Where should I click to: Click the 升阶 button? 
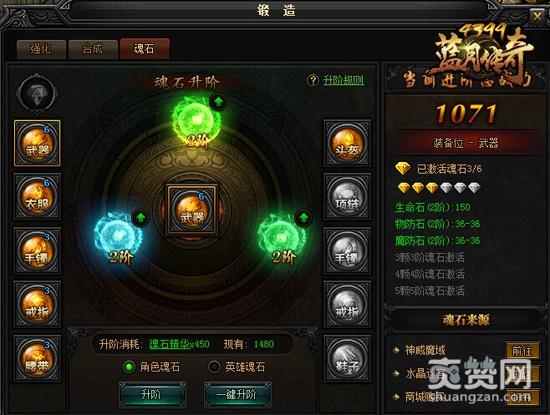(x=151, y=394)
